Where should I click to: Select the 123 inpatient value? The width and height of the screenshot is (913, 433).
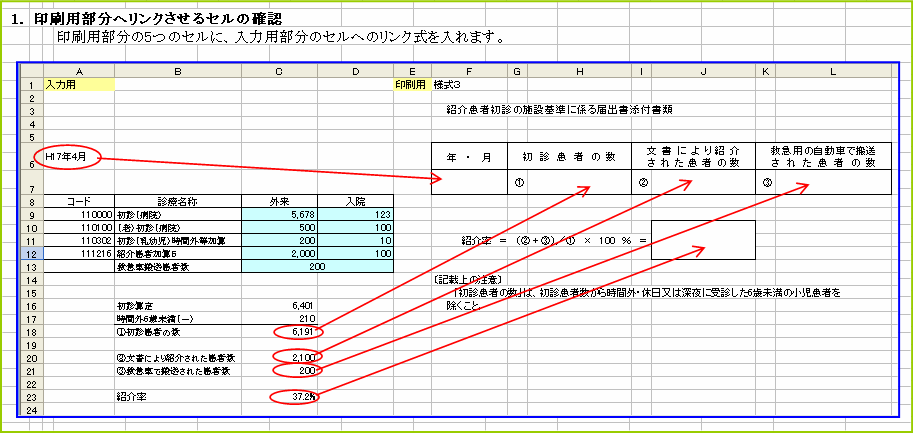tap(356, 215)
